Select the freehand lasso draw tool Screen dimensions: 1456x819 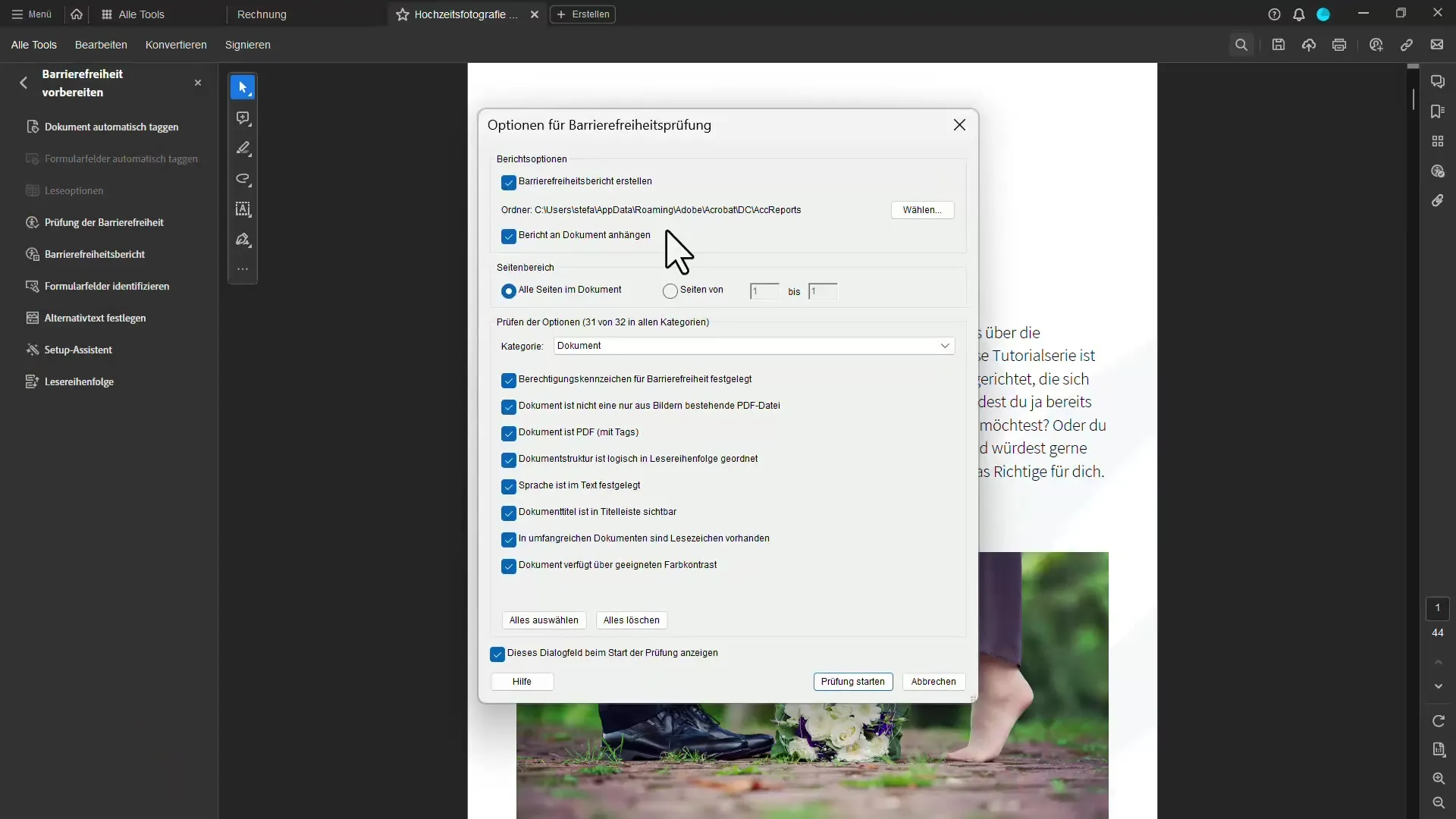(x=243, y=179)
